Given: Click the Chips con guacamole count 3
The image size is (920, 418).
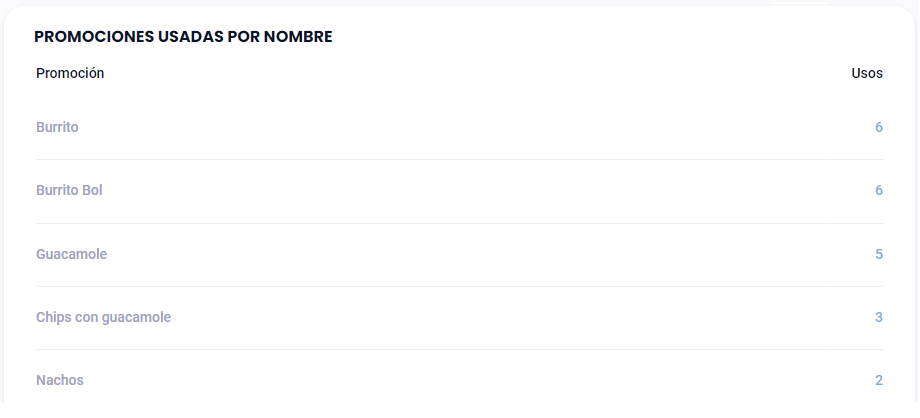Looking at the screenshot, I should point(878,317).
